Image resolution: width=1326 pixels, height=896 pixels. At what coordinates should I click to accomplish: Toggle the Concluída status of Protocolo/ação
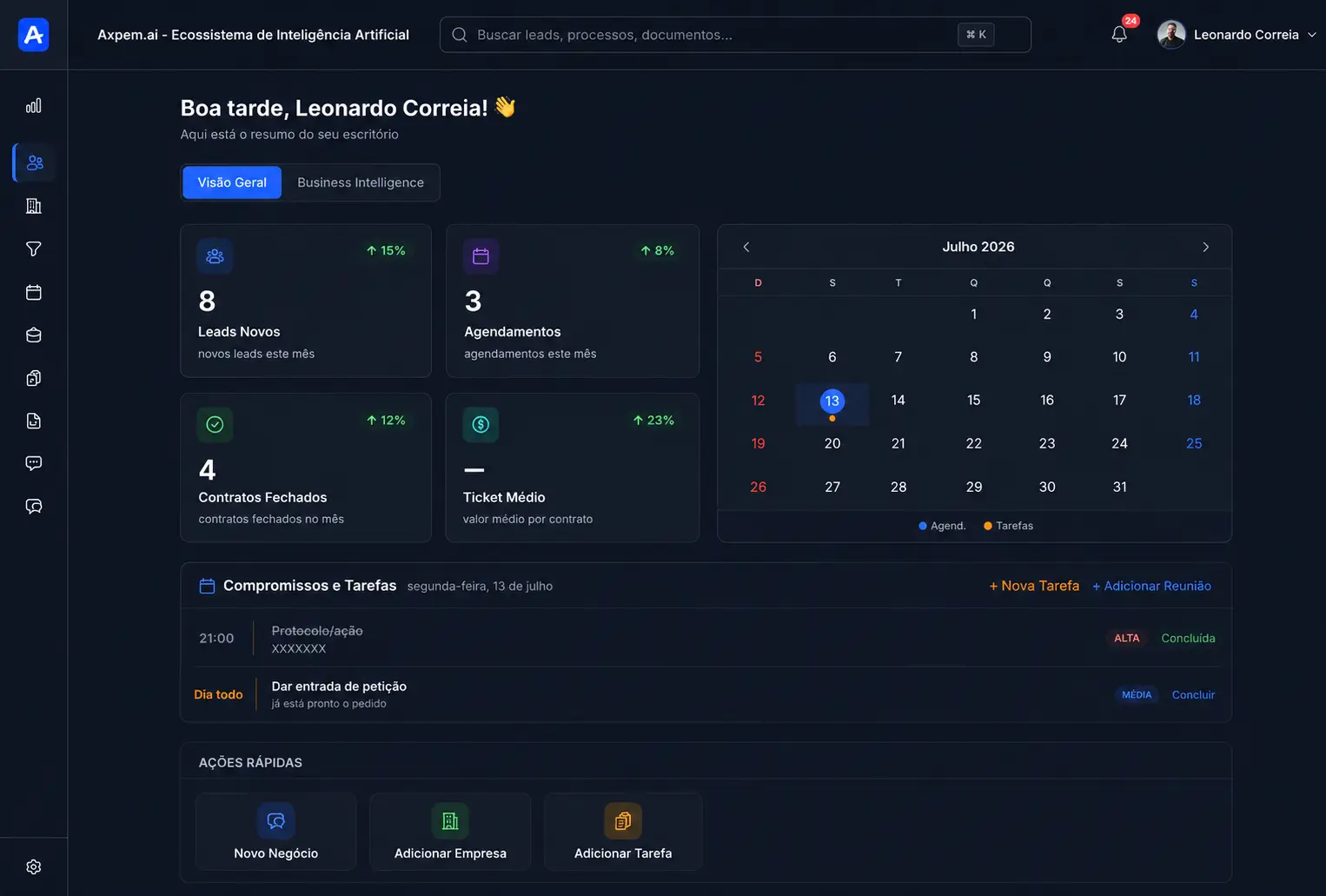click(1188, 638)
